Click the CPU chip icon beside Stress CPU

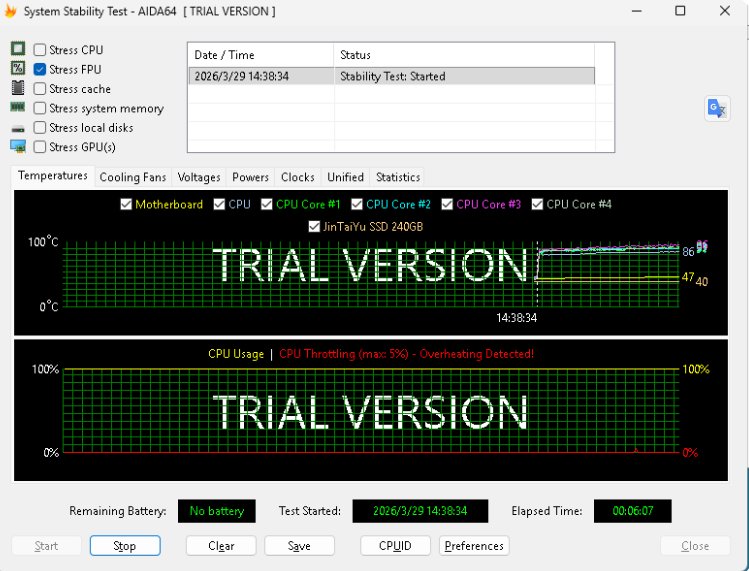coord(17,49)
